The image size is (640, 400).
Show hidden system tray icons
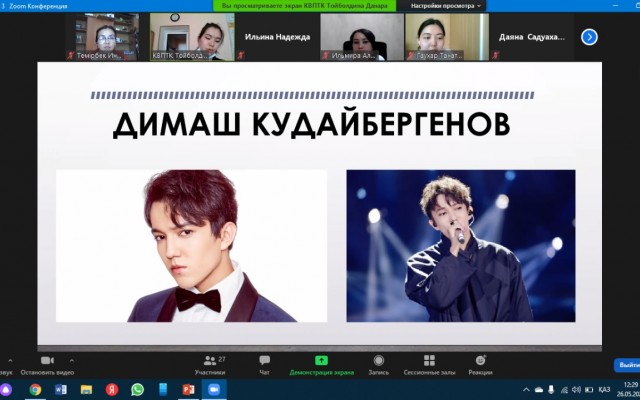526,389
